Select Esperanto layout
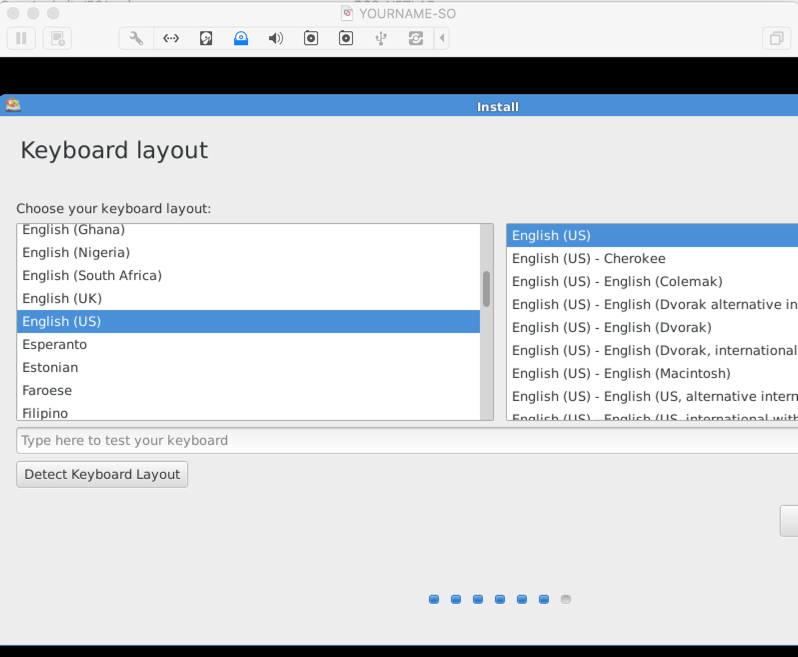Screen dimensions: 798x657 tap(248, 345)
